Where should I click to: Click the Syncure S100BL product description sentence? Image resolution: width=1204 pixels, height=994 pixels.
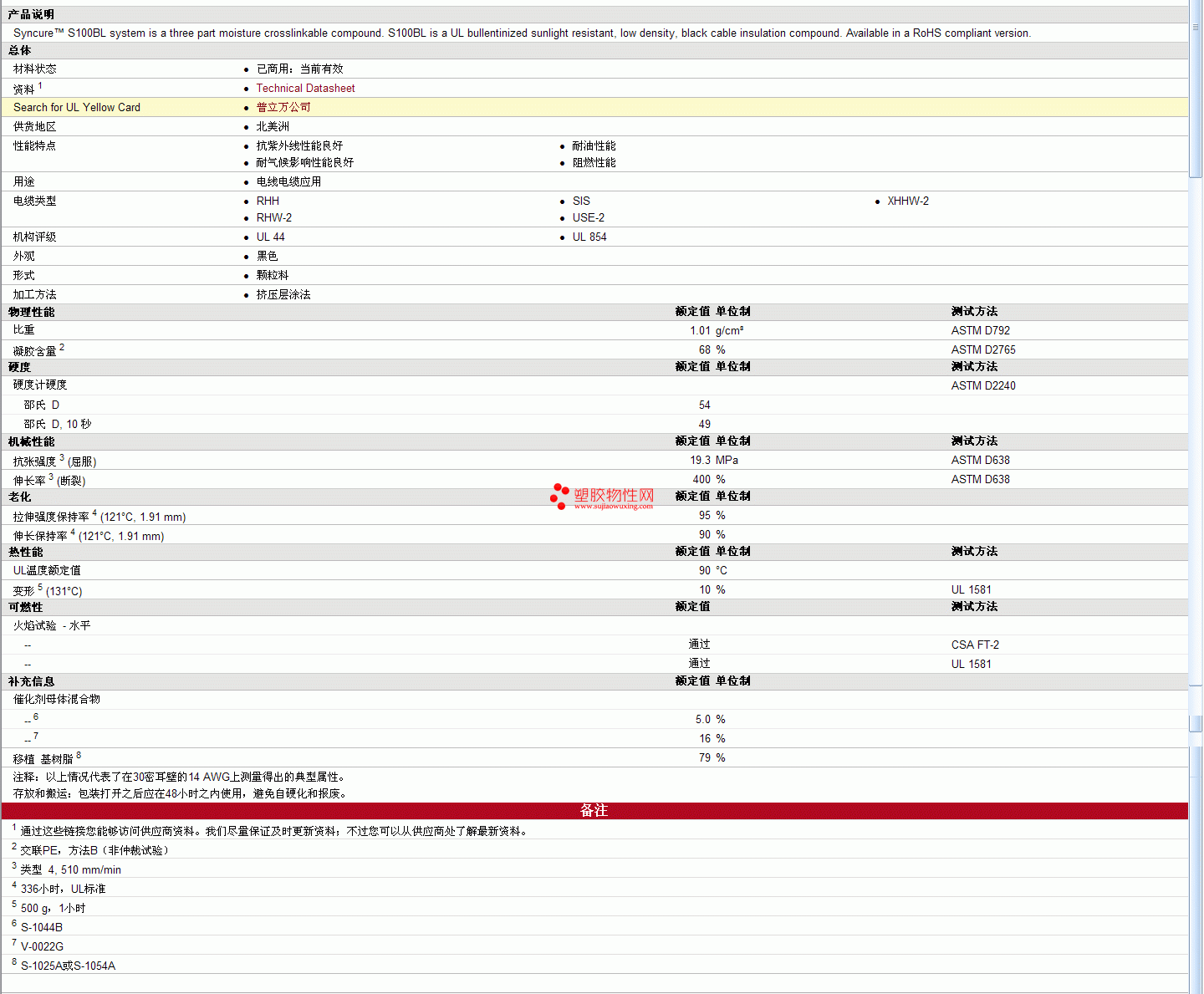pos(522,33)
